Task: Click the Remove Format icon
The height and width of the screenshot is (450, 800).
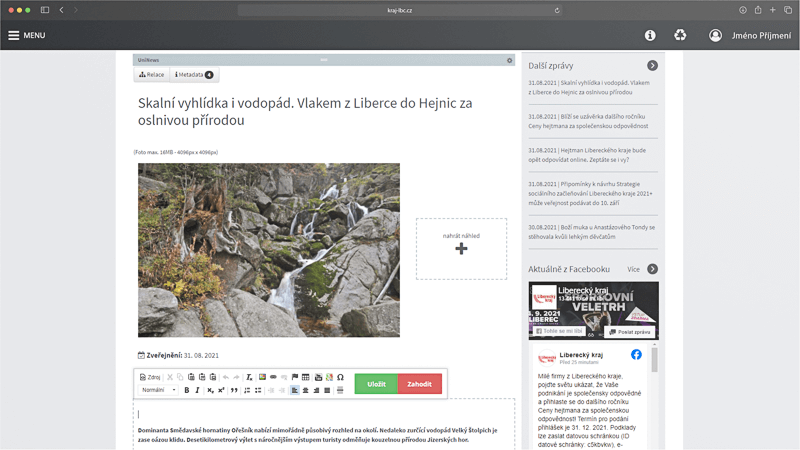Action: (x=249, y=377)
